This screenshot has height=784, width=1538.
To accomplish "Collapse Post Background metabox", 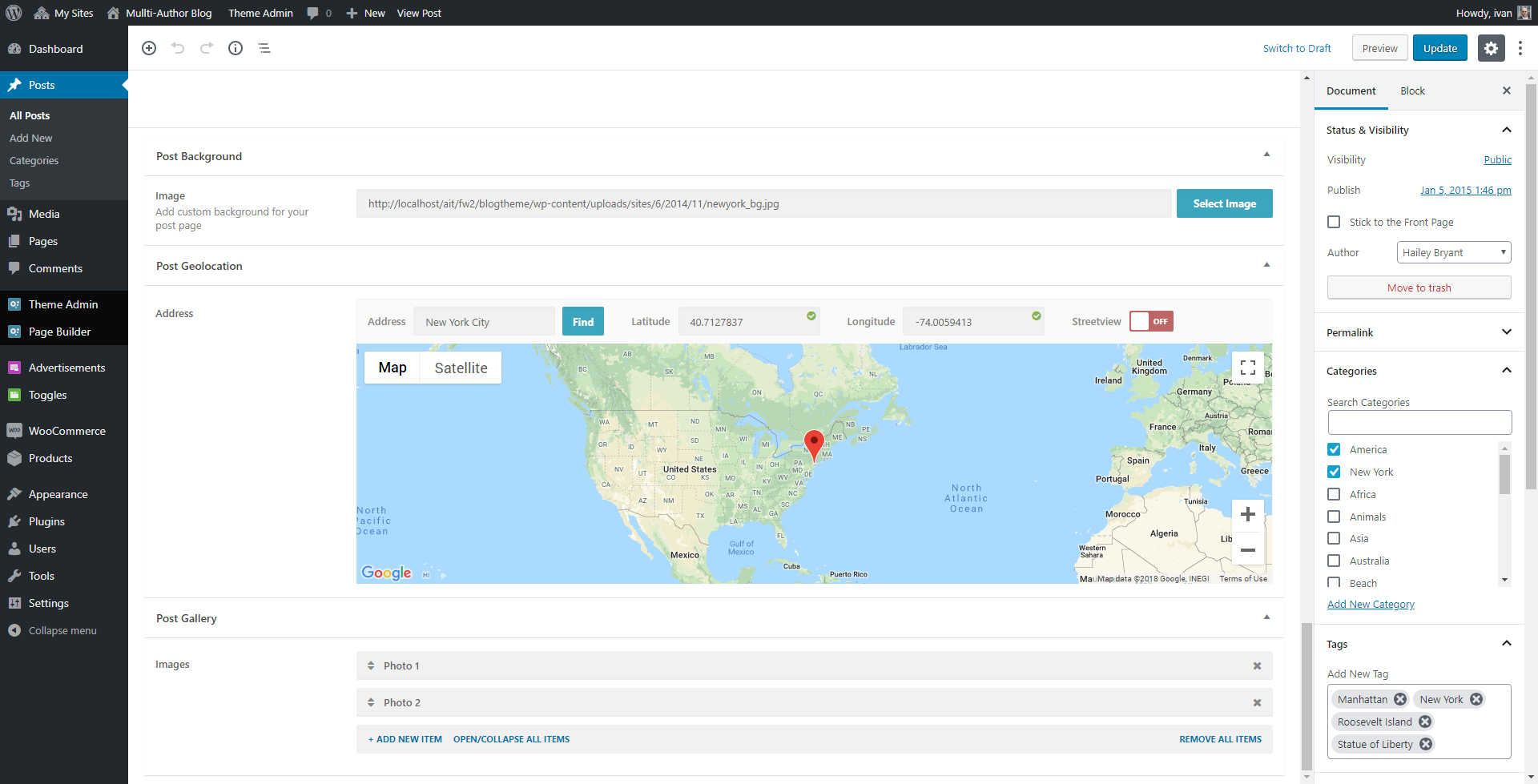I will click(1266, 155).
